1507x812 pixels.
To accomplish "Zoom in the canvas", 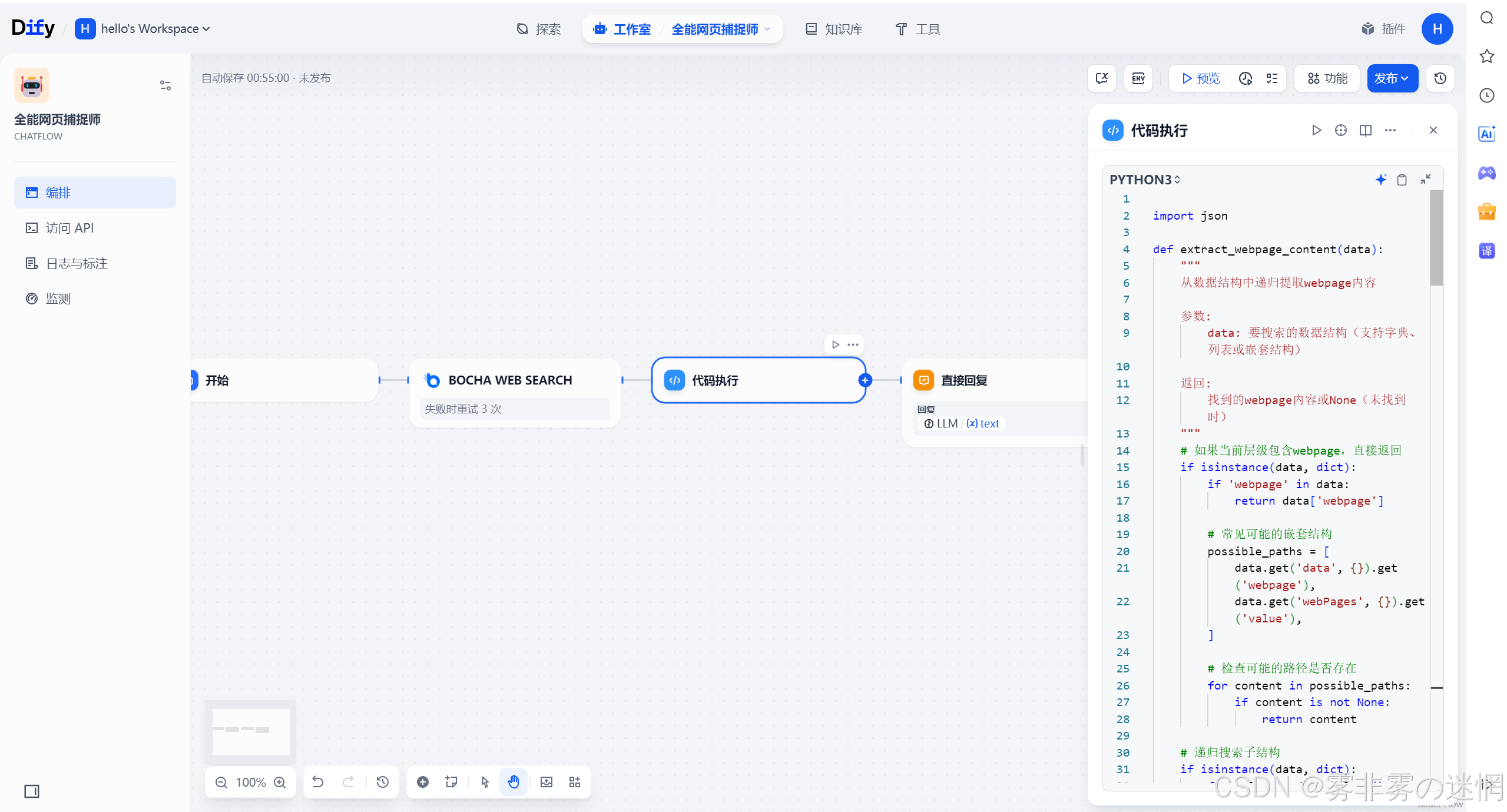I will coord(280,782).
